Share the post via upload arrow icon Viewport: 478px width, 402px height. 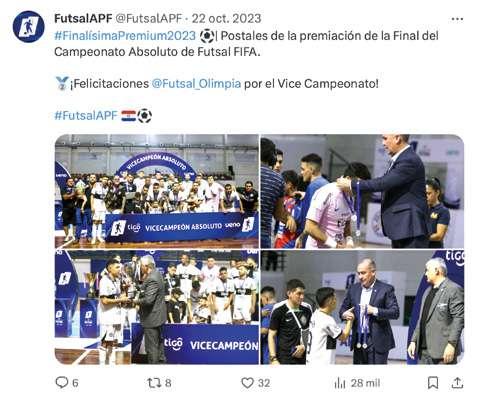coord(457,383)
